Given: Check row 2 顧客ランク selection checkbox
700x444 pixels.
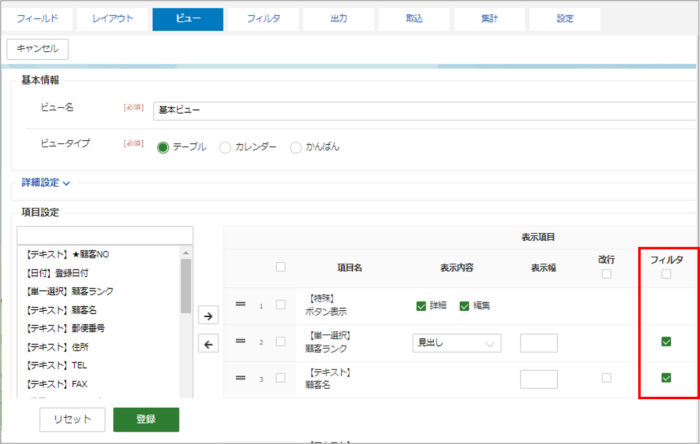Looking at the screenshot, I should coord(280,341).
